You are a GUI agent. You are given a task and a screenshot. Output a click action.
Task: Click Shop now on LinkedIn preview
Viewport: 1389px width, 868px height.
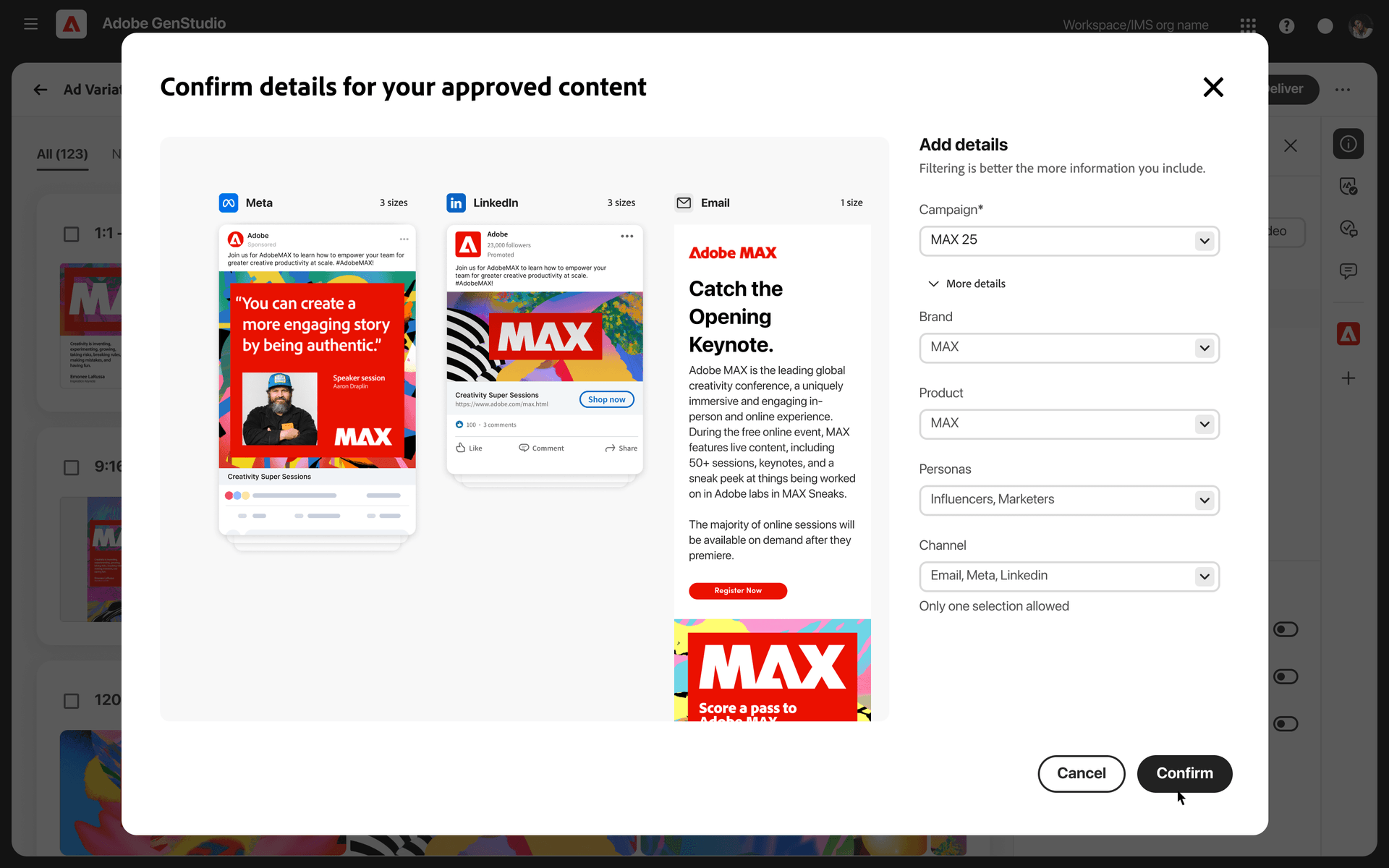[606, 399]
